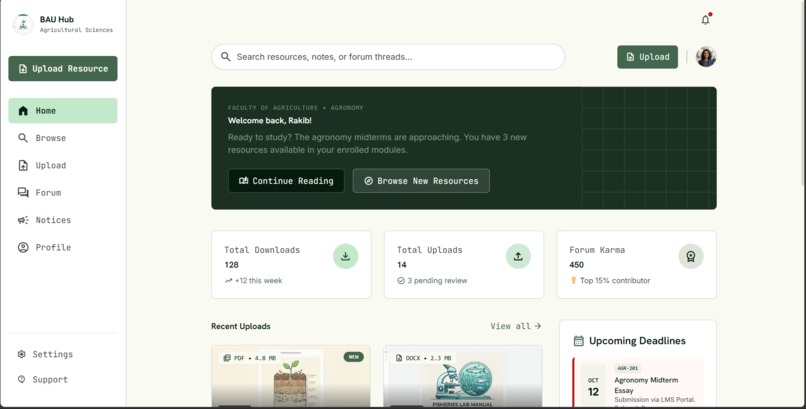Open Support in the sidebar

click(x=63, y=379)
